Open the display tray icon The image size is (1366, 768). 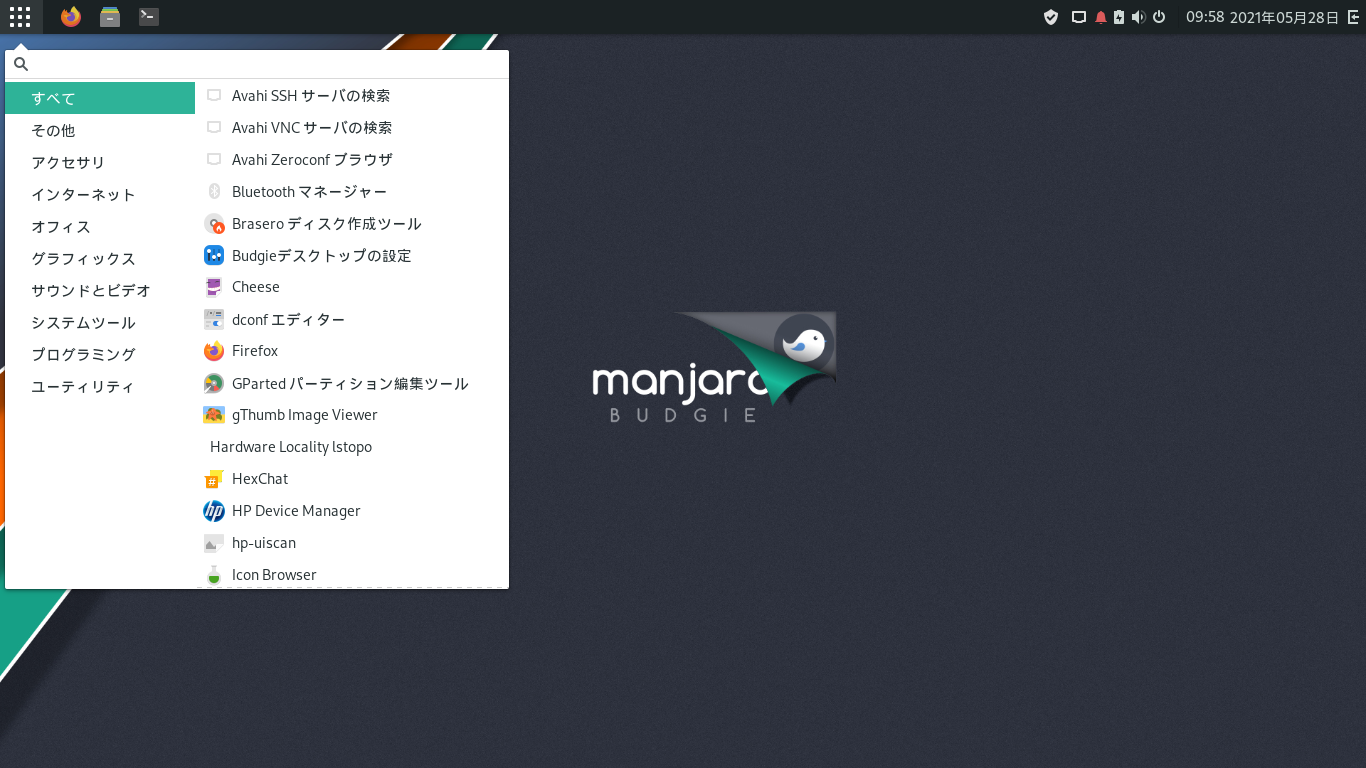[1079, 17]
